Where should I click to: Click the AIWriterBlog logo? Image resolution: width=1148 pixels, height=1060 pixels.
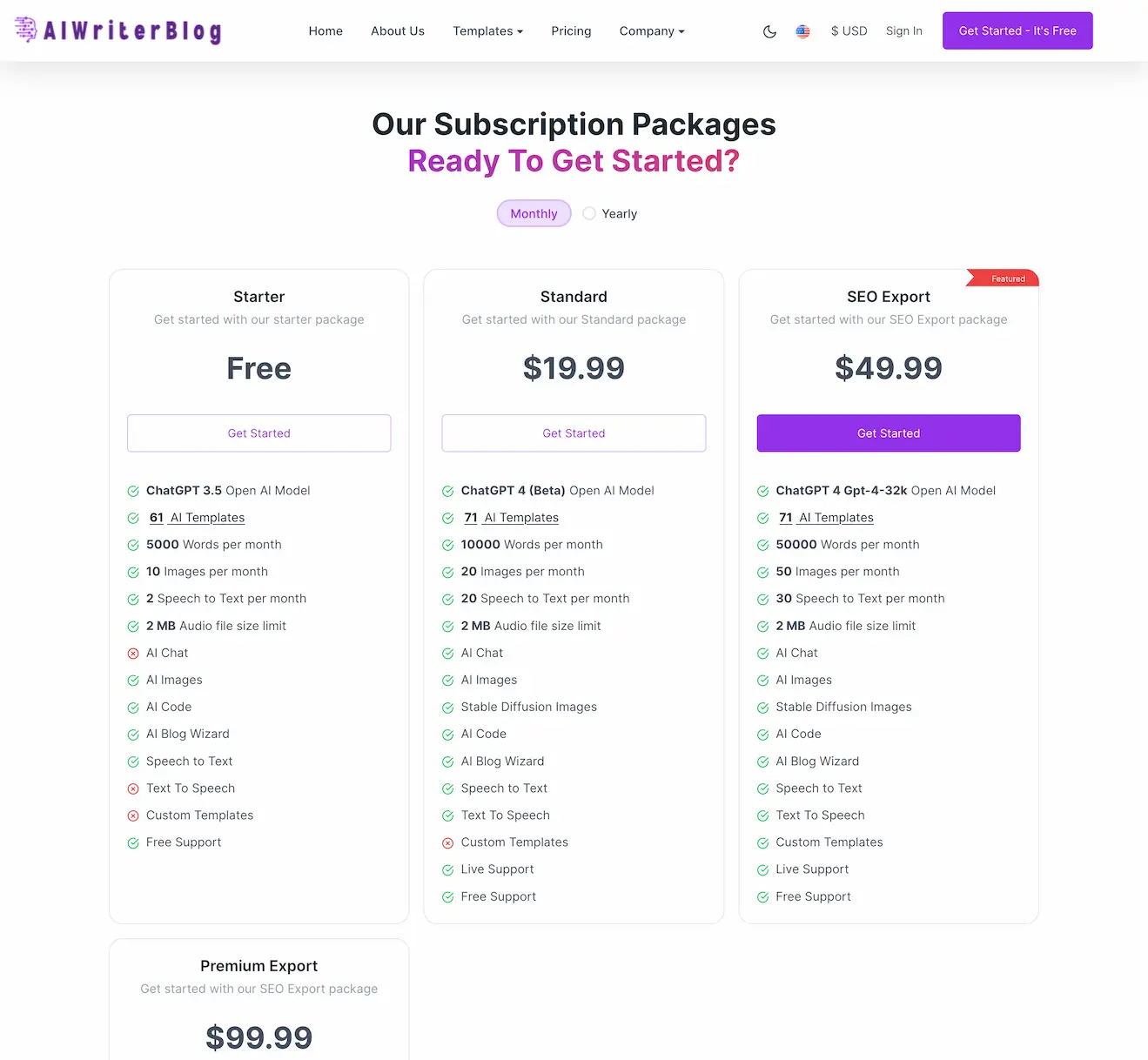[117, 30]
